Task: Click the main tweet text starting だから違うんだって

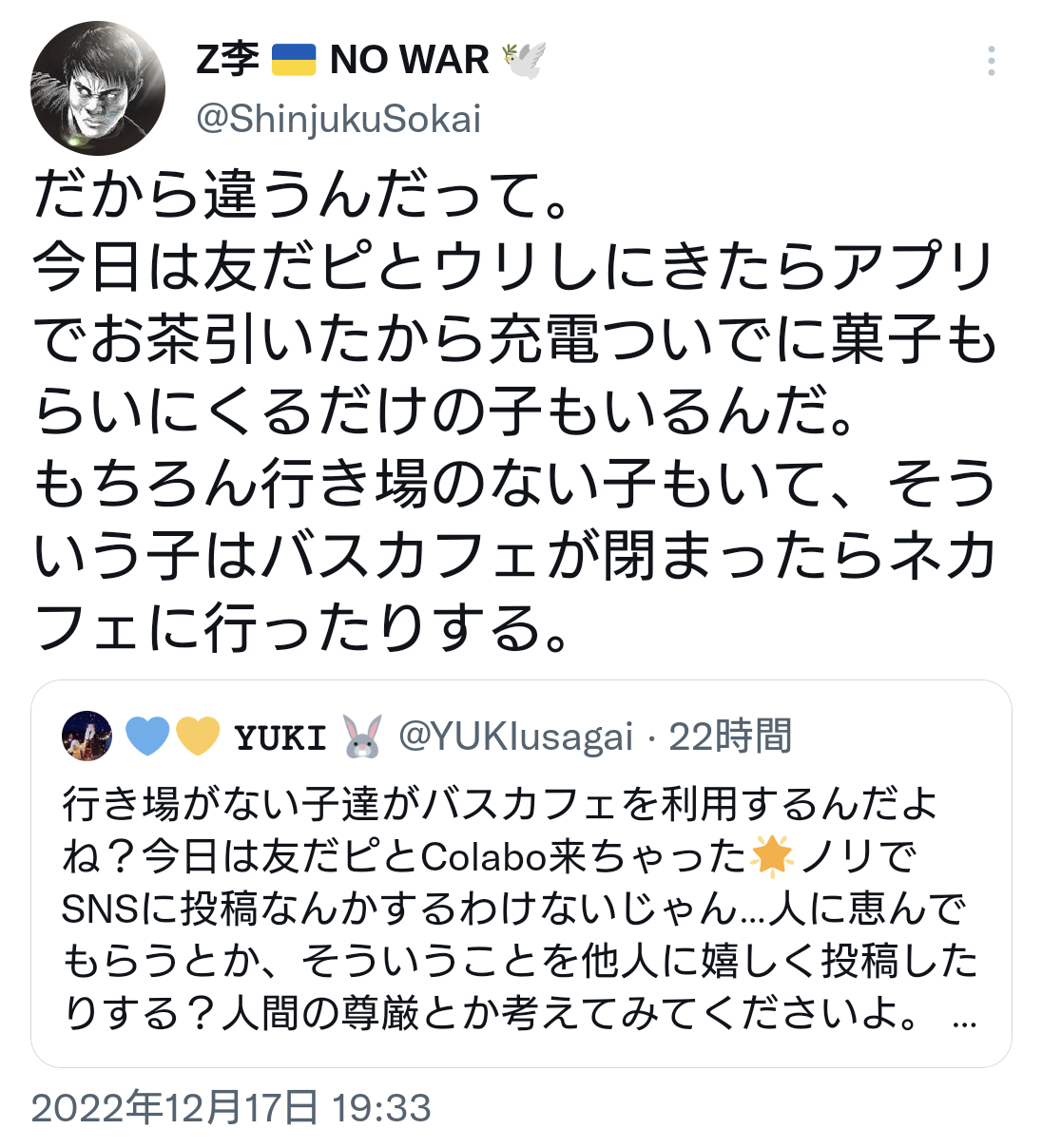Action: coord(515,411)
